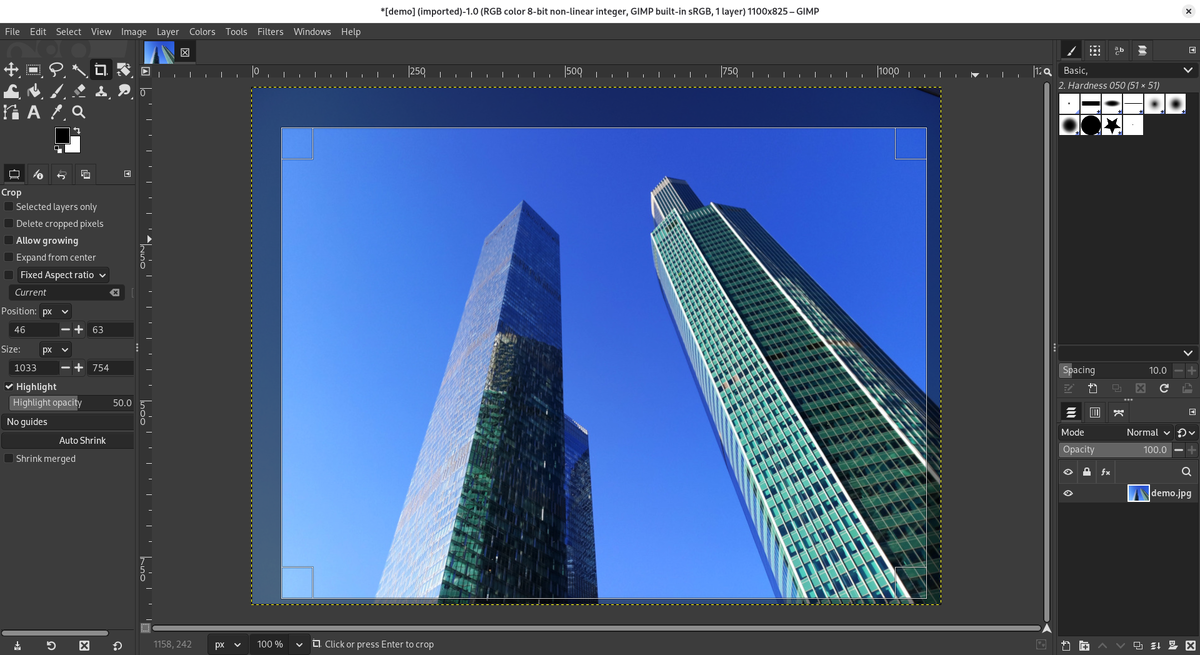This screenshot has width=1200, height=655.
Task: Select the Unified Transform tool
Action: pyautogui.click(x=124, y=70)
